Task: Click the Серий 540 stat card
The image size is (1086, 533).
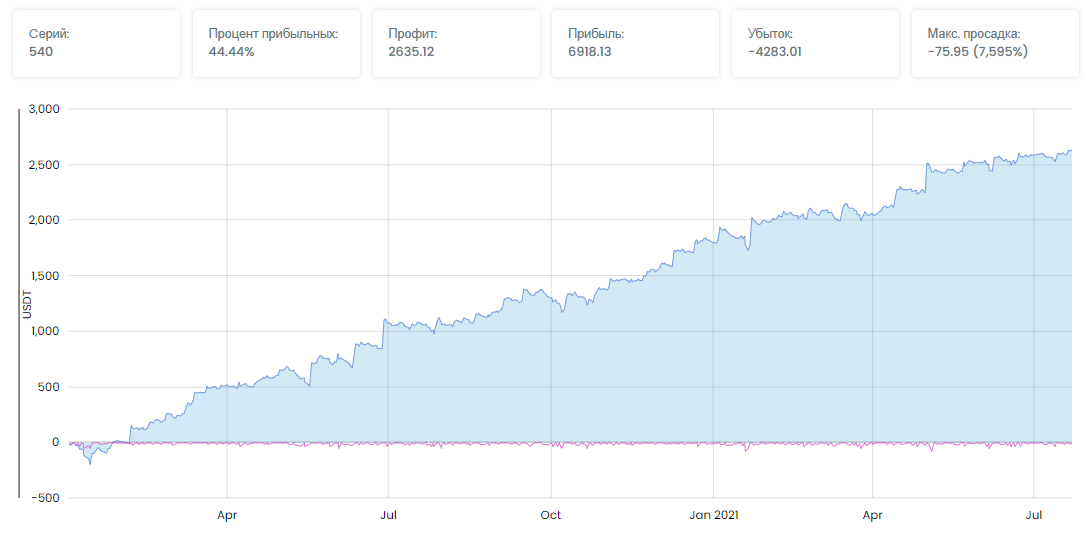Action: (x=96, y=43)
